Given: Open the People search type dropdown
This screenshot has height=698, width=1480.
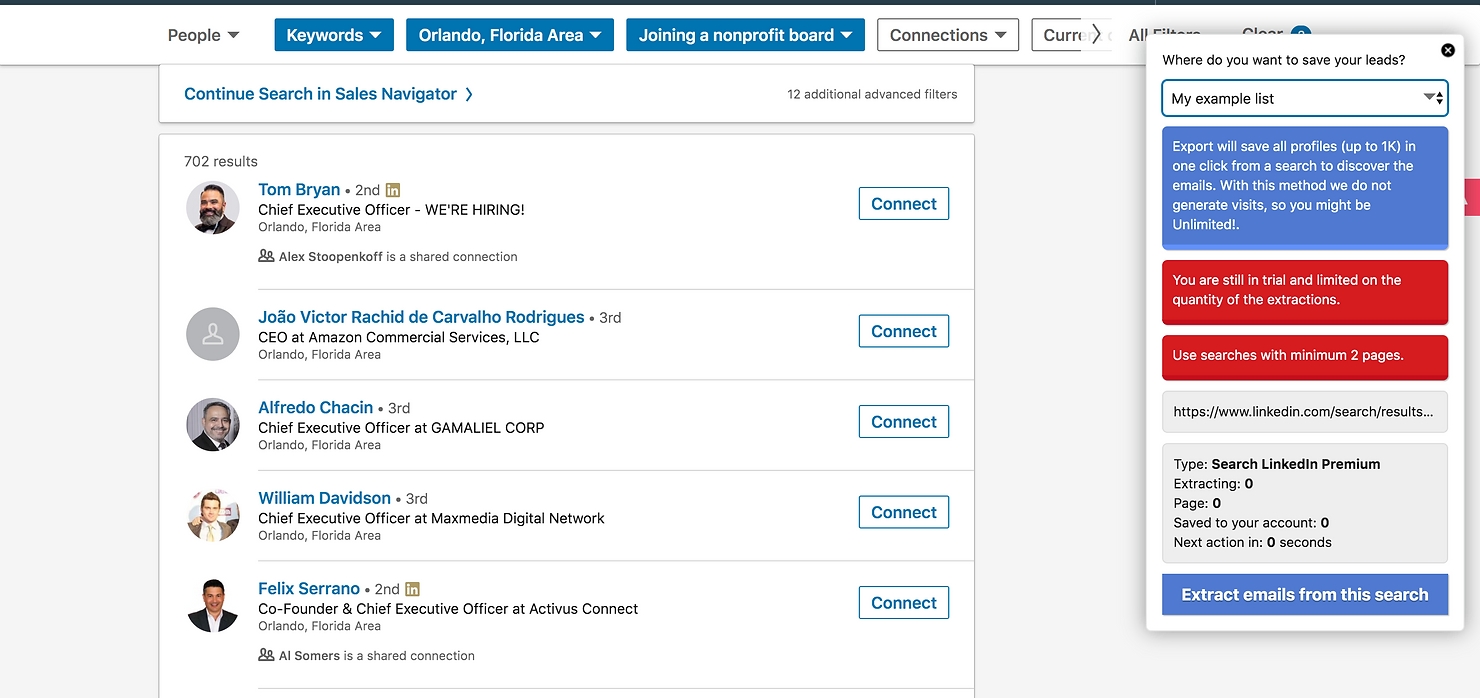Looking at the screenshot, I should tap(203, 35).
